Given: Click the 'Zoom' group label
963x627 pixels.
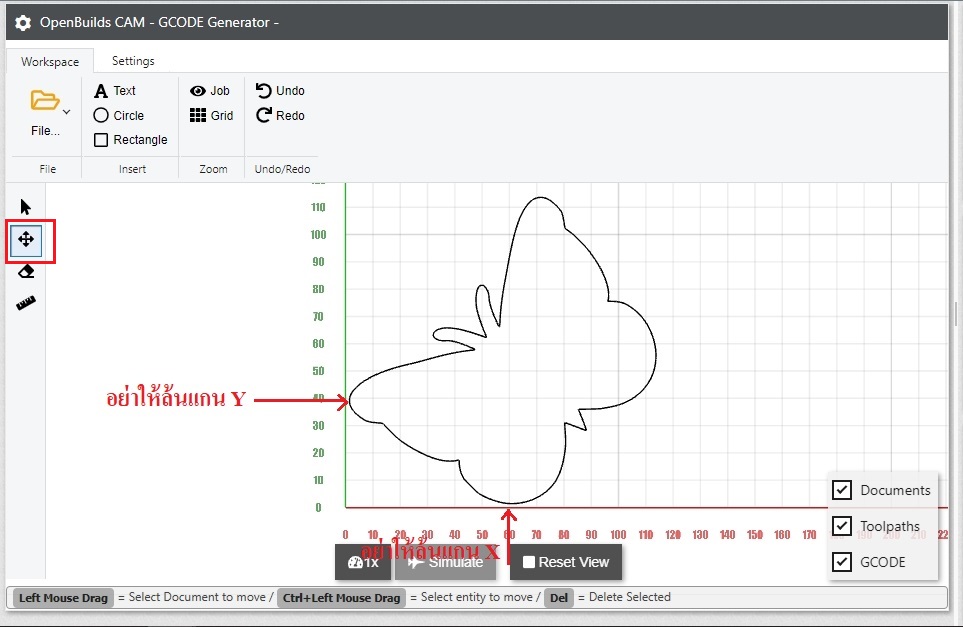Looking at the screenshot, I should click(213, 169).
